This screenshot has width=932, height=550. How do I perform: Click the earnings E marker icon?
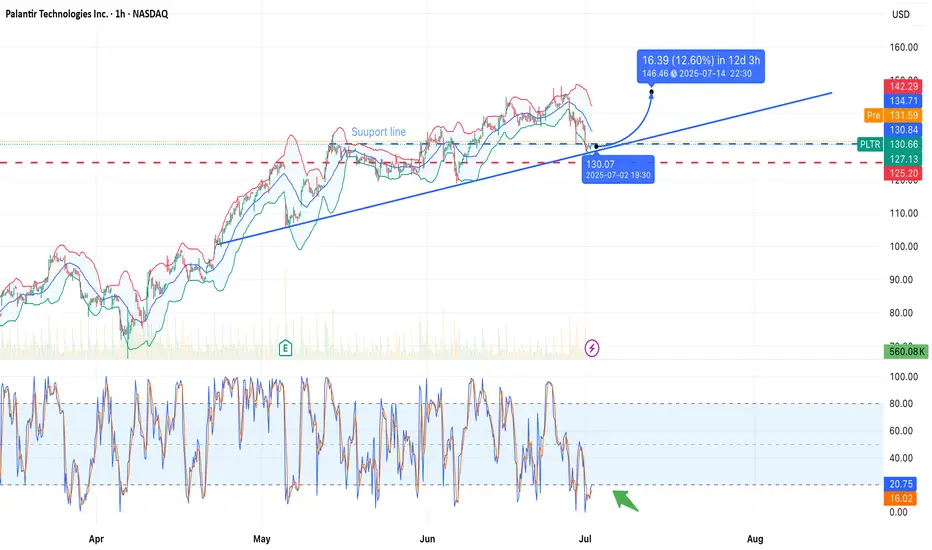point(285,348)
